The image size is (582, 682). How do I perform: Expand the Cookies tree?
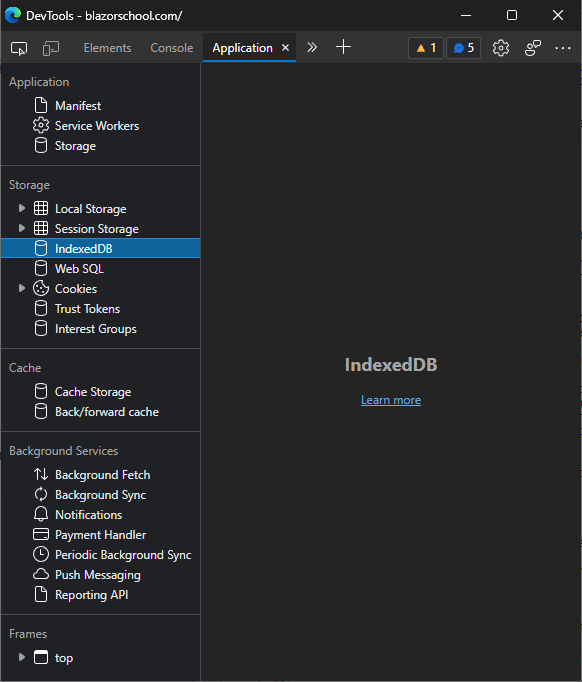click(x=21, y=288)
